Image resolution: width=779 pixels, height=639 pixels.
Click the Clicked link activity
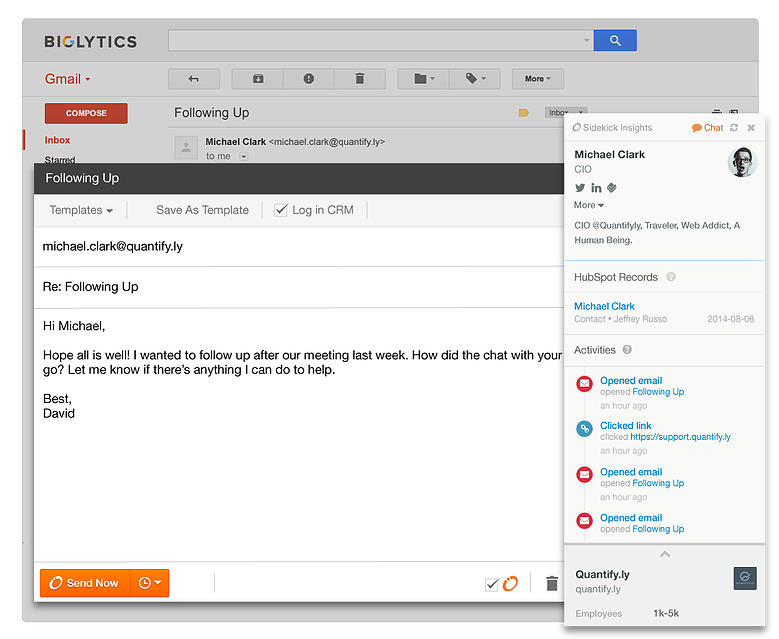(x=625, y=425)
